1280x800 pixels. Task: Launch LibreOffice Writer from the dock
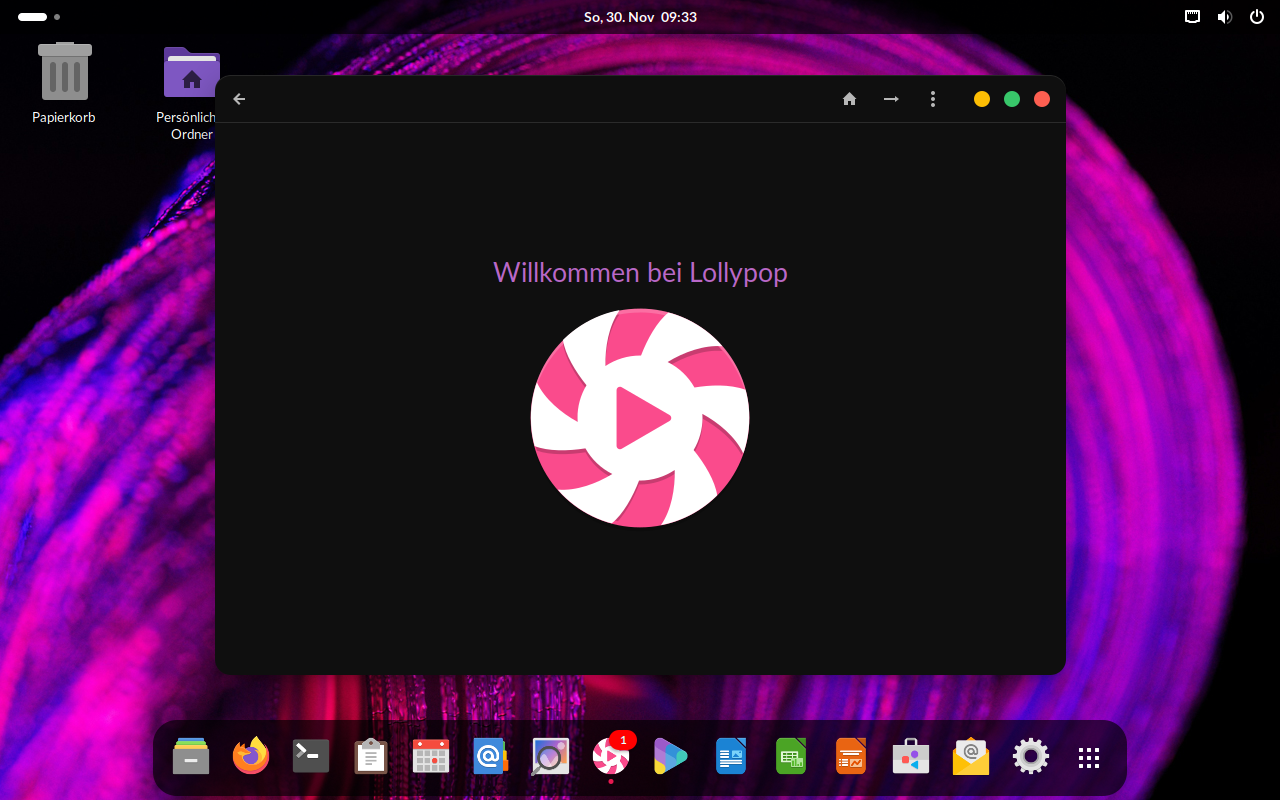[731, 757]
